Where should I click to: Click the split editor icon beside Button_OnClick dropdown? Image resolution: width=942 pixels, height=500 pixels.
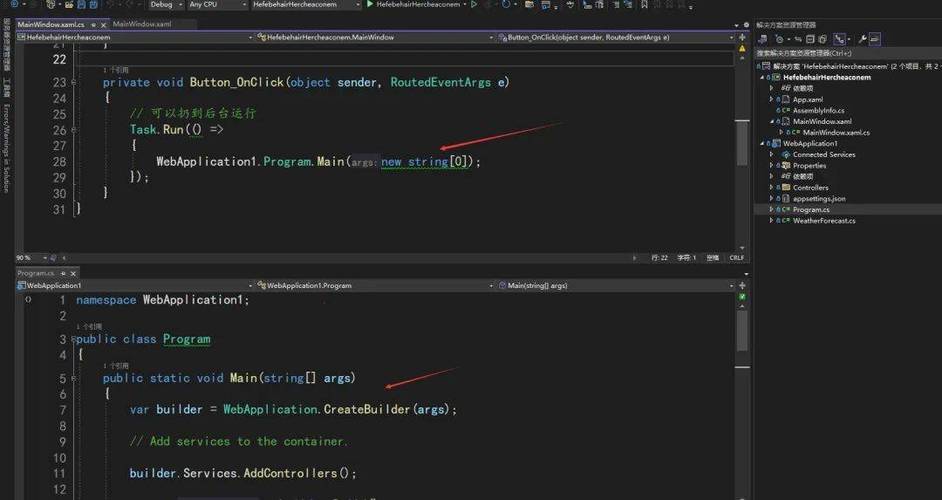pyautogui.click(x=741, y=37)
